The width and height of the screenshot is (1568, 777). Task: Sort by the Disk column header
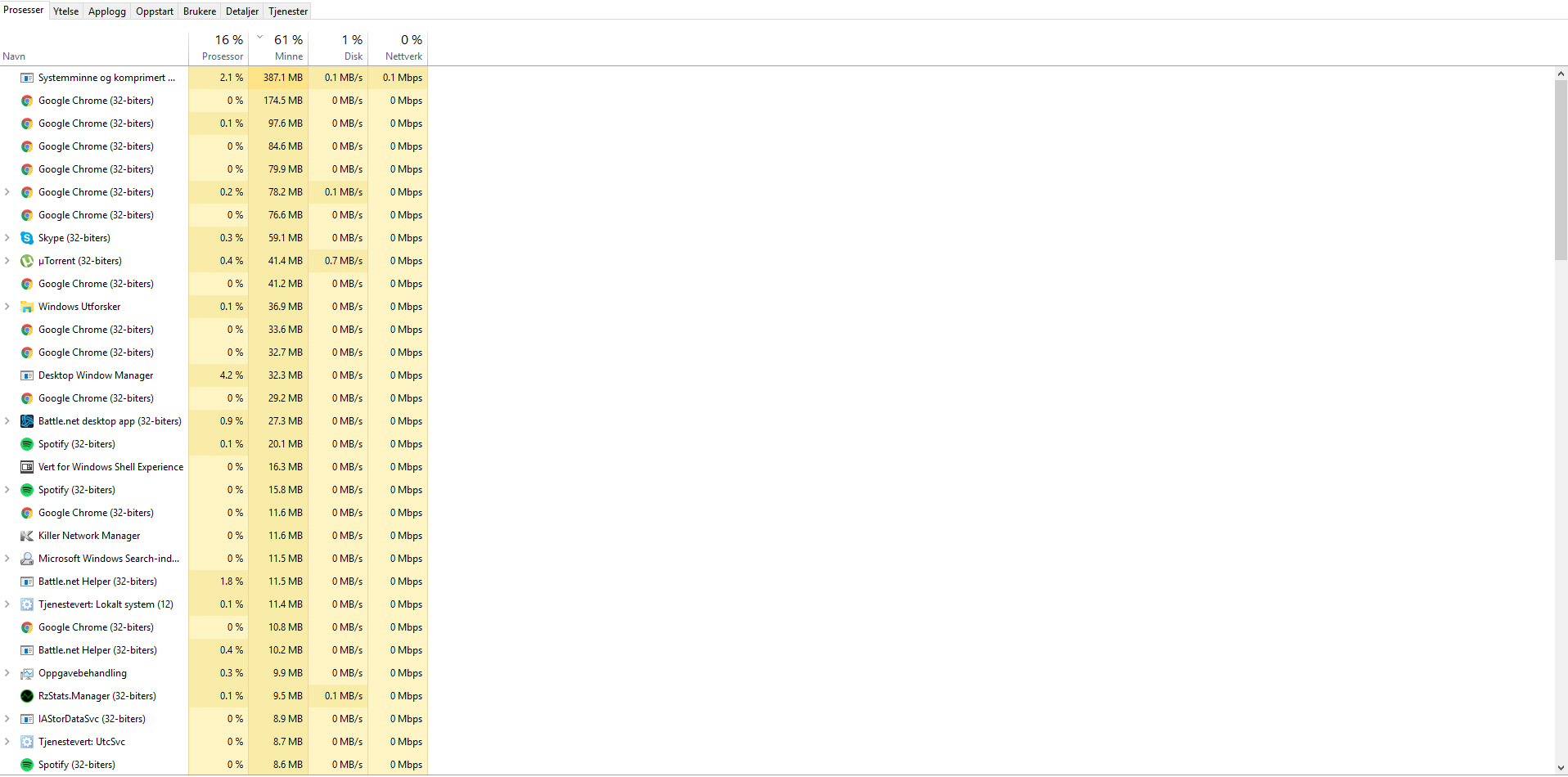pyautogui.click(x=338, y=48)
